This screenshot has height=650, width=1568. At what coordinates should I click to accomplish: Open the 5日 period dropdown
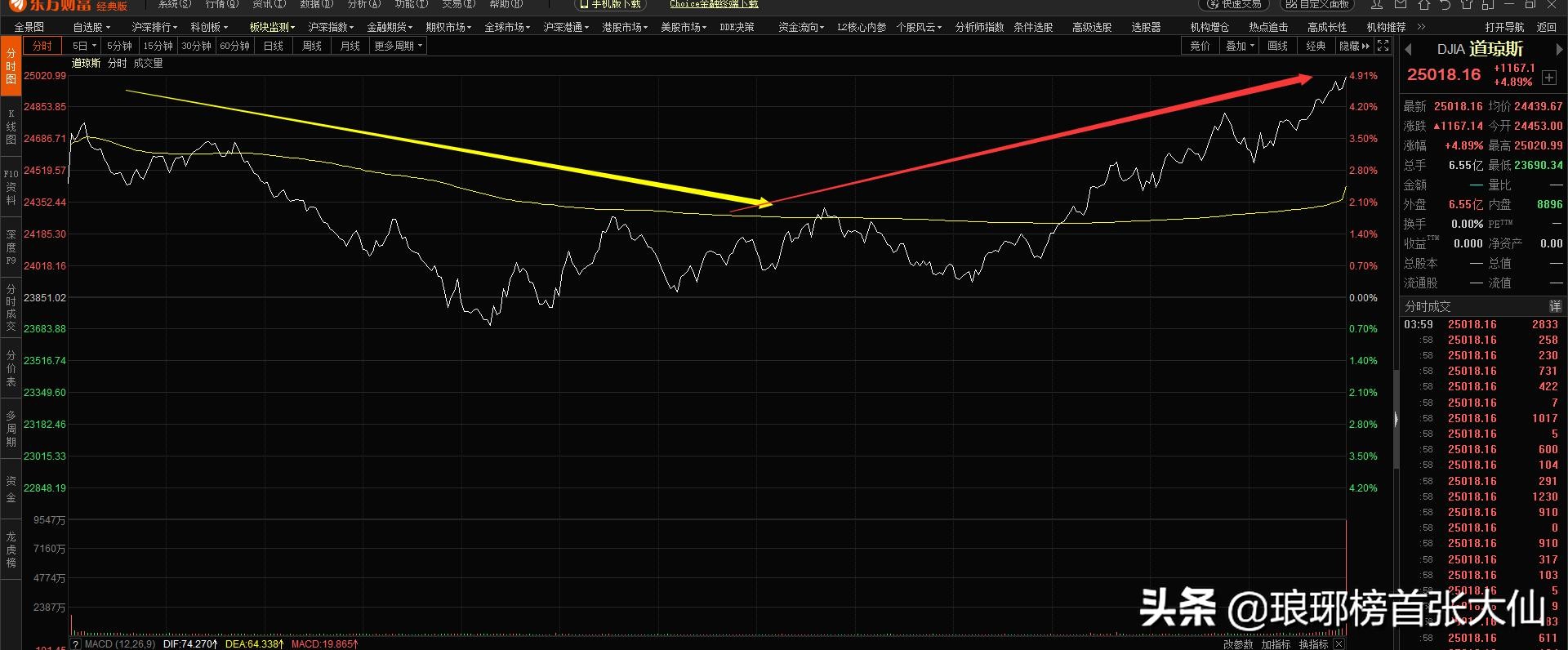(84, 46)
